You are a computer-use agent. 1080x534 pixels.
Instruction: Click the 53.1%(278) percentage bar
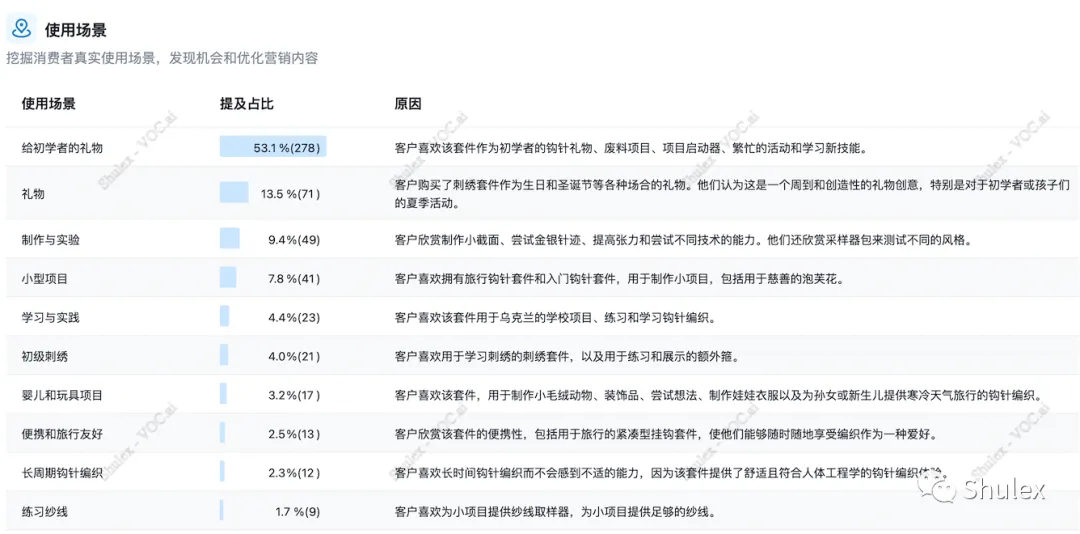pos(273,147)
